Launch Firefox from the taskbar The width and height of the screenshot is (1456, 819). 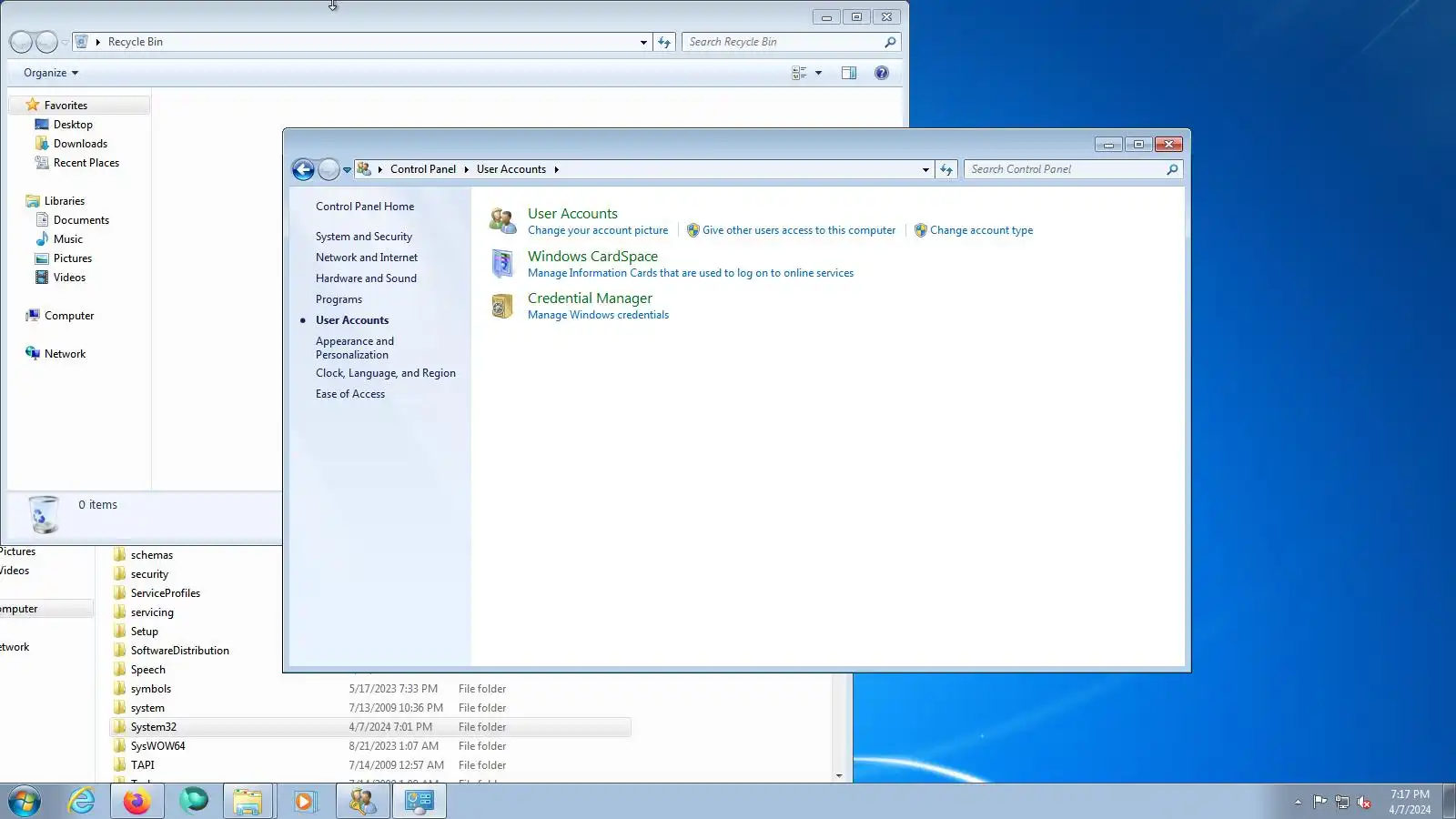click(x=137, y=801)
